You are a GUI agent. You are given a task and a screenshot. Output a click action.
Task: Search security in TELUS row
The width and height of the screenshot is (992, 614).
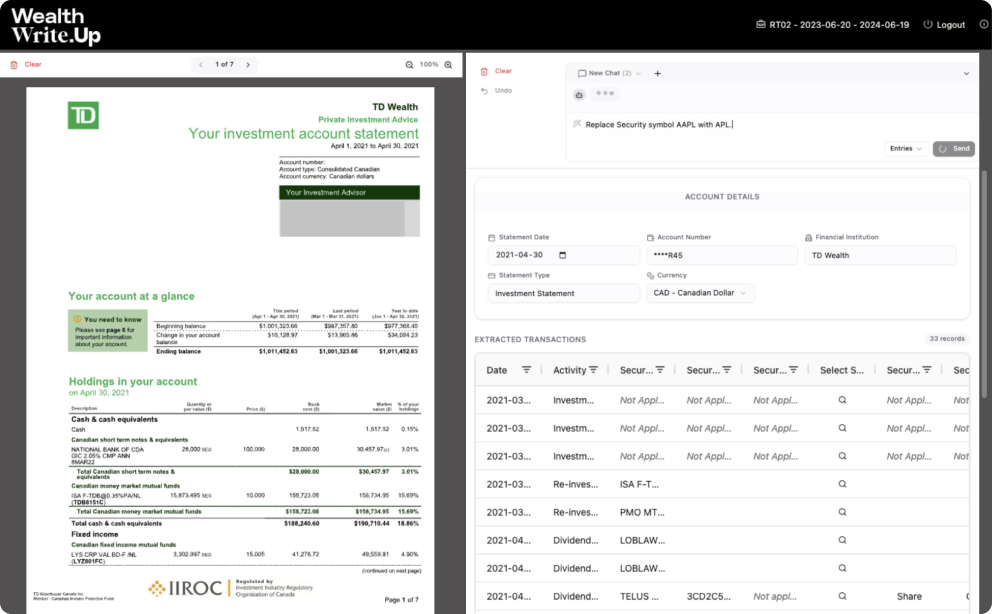[x=842, y=596]
